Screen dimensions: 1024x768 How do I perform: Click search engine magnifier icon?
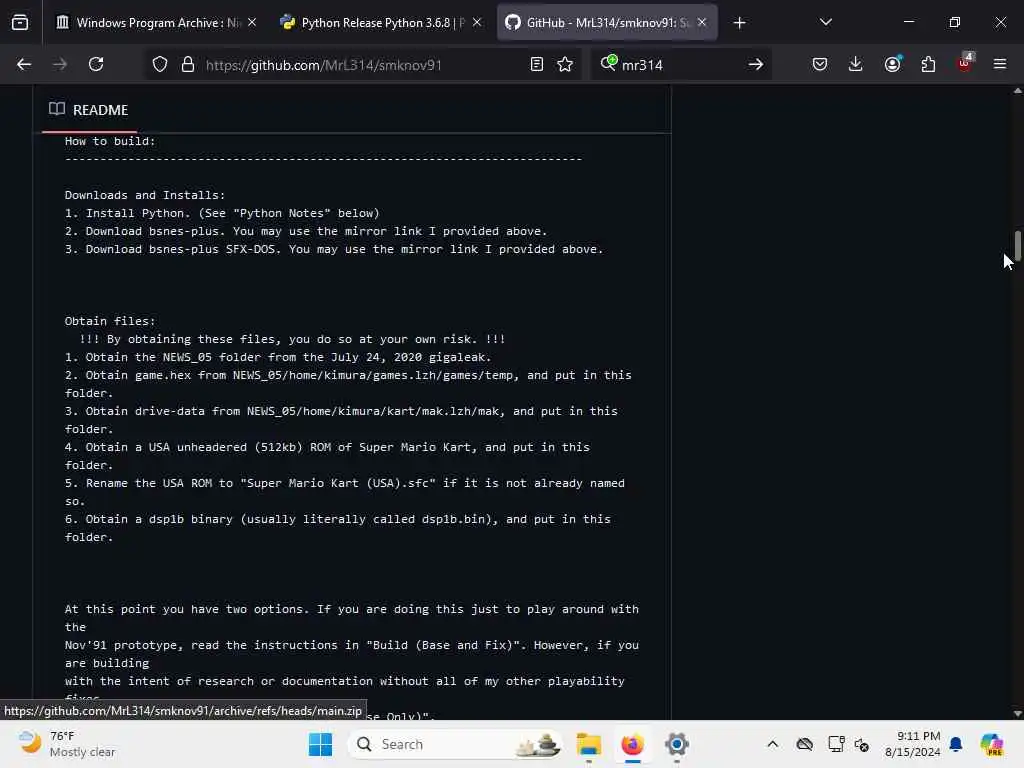[609, 63]
